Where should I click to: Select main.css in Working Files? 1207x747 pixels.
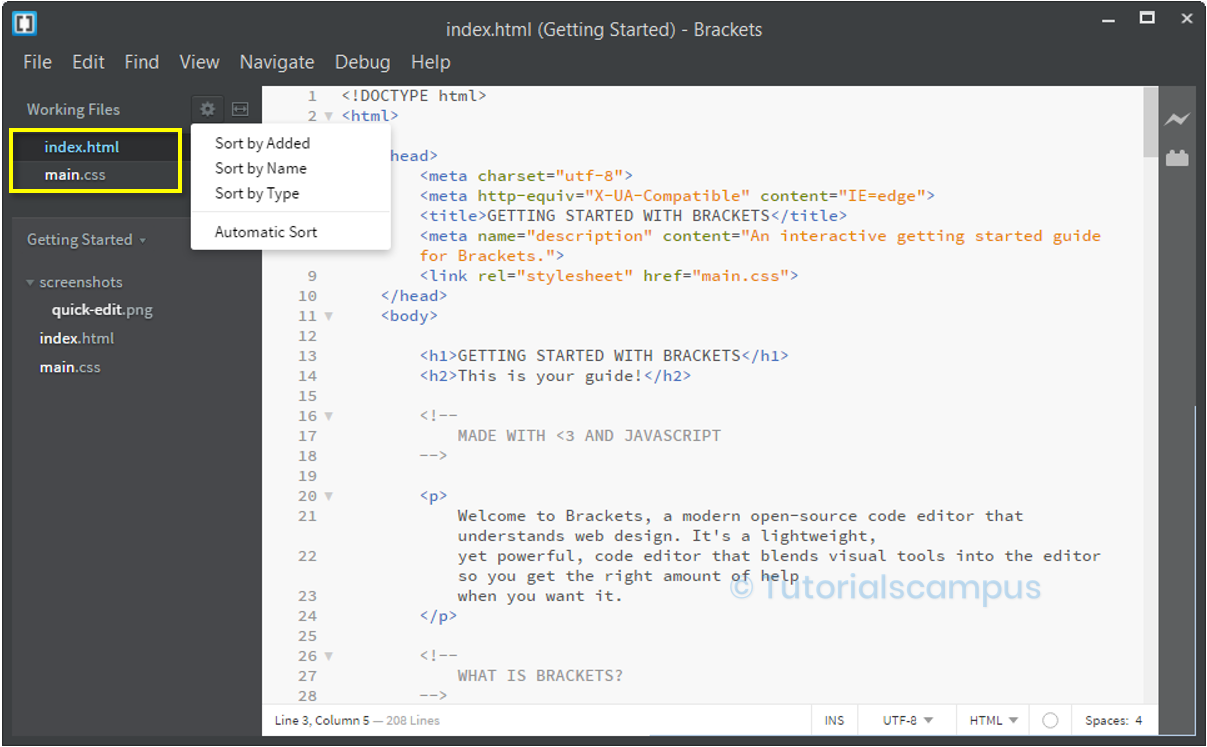[75, 175]
